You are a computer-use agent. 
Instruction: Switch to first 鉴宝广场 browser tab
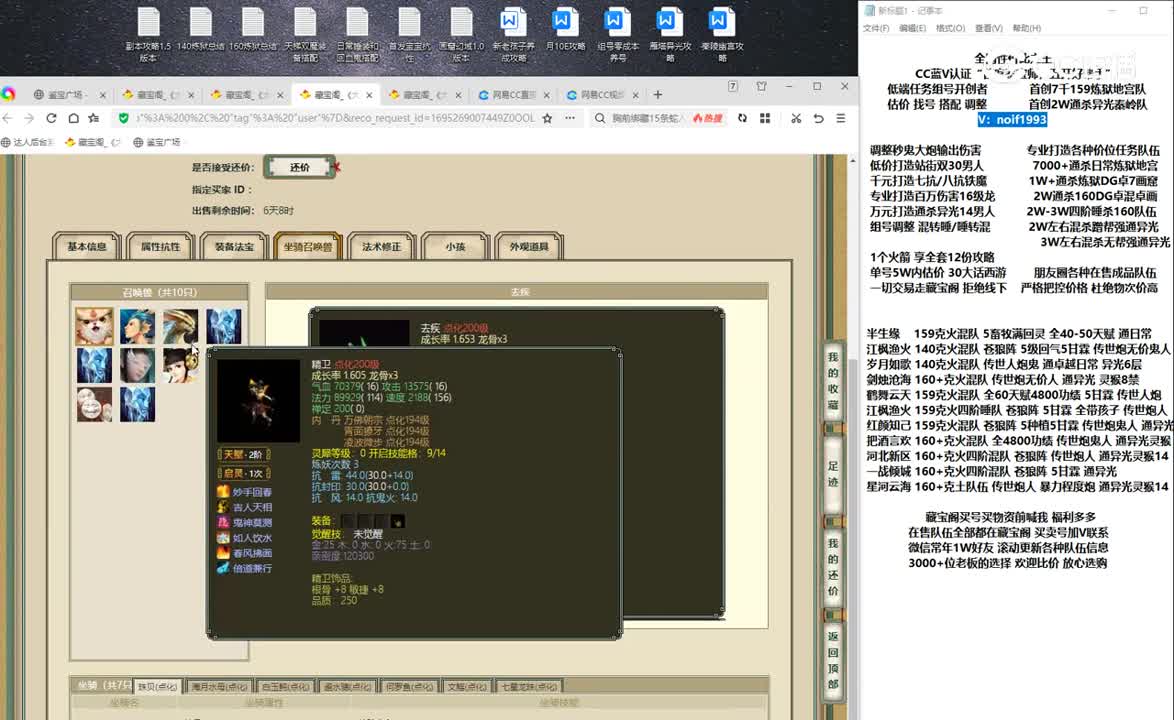pyautogui.click(x=67, y=95)
